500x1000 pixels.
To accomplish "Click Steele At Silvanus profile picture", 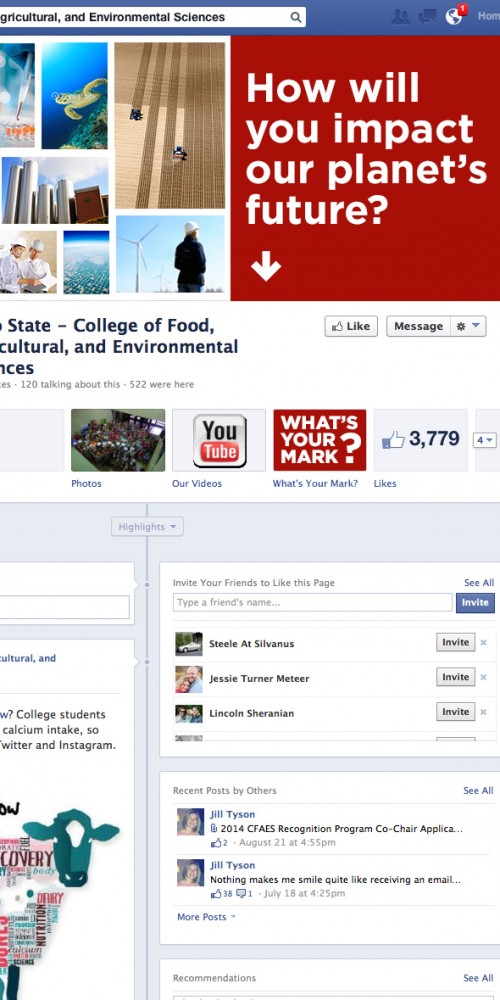I will (189, 644).
